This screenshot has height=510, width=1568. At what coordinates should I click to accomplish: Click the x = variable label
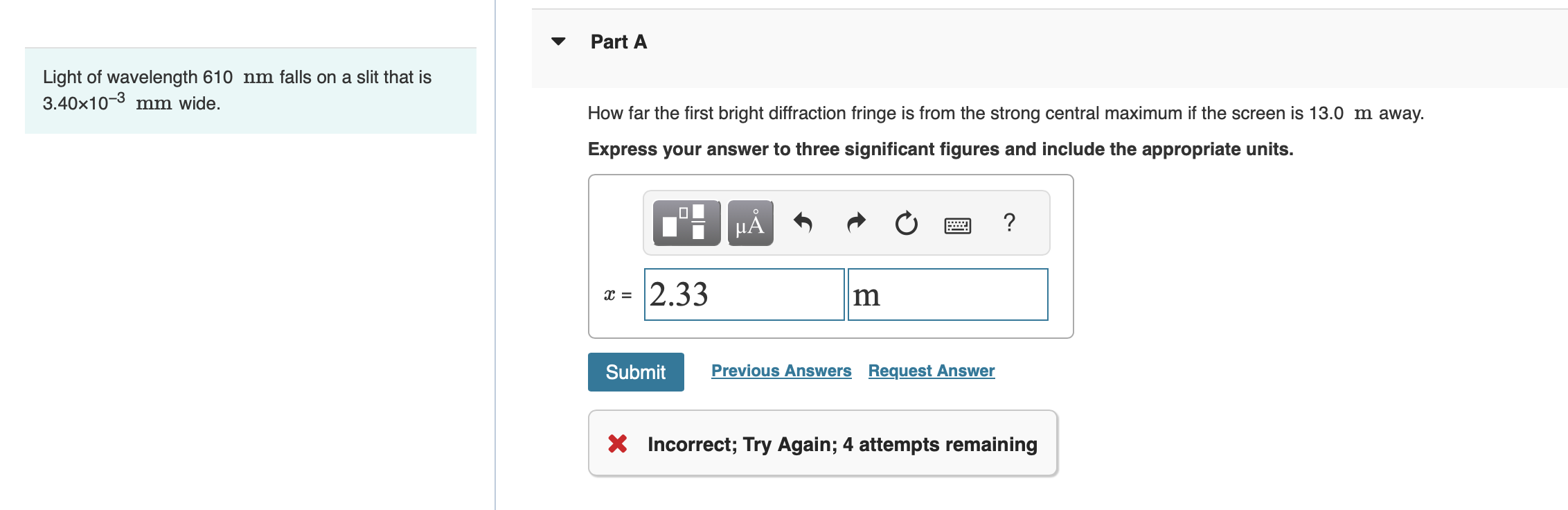pyautogui.click(x=617, y=295)
